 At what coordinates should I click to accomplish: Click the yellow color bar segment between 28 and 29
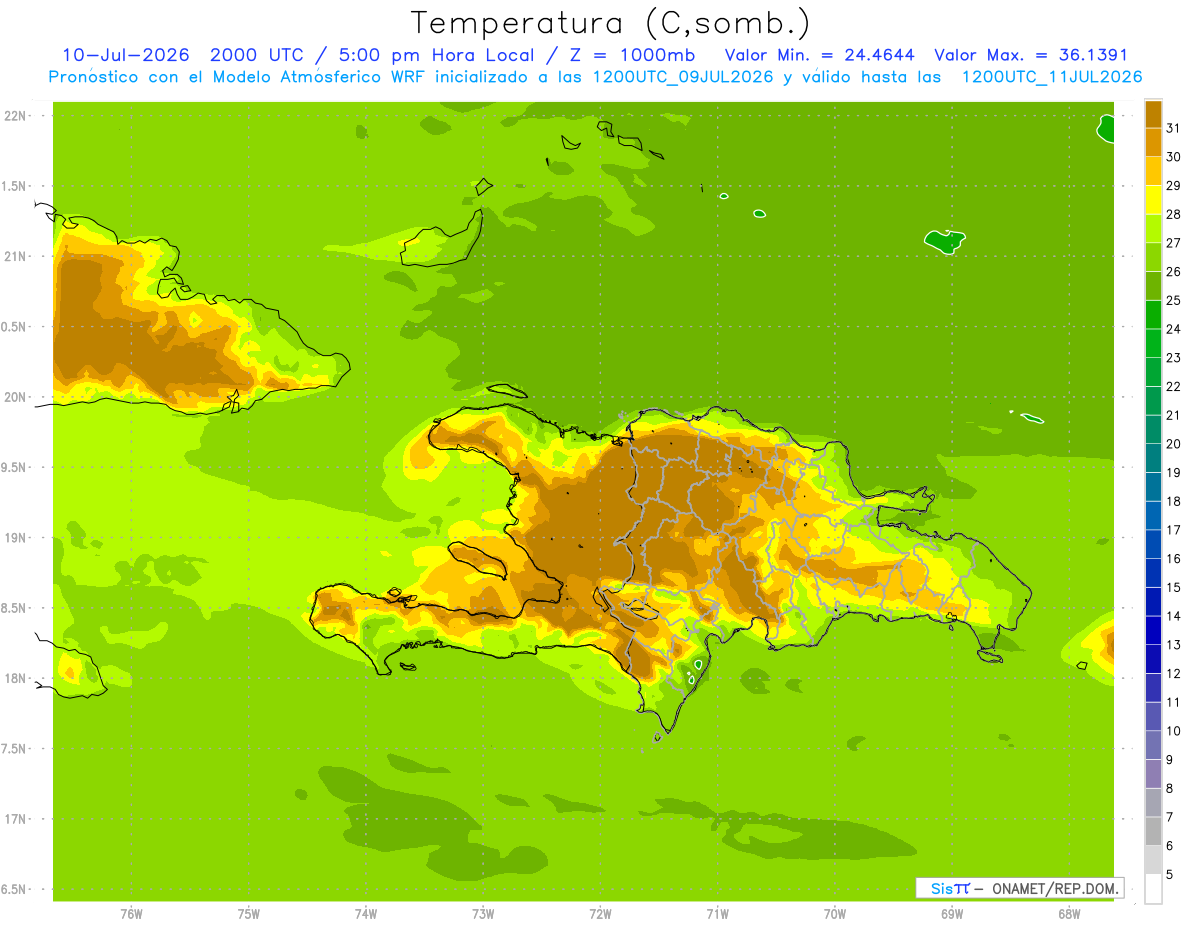pyautogui.click(x=1153, y=200)
